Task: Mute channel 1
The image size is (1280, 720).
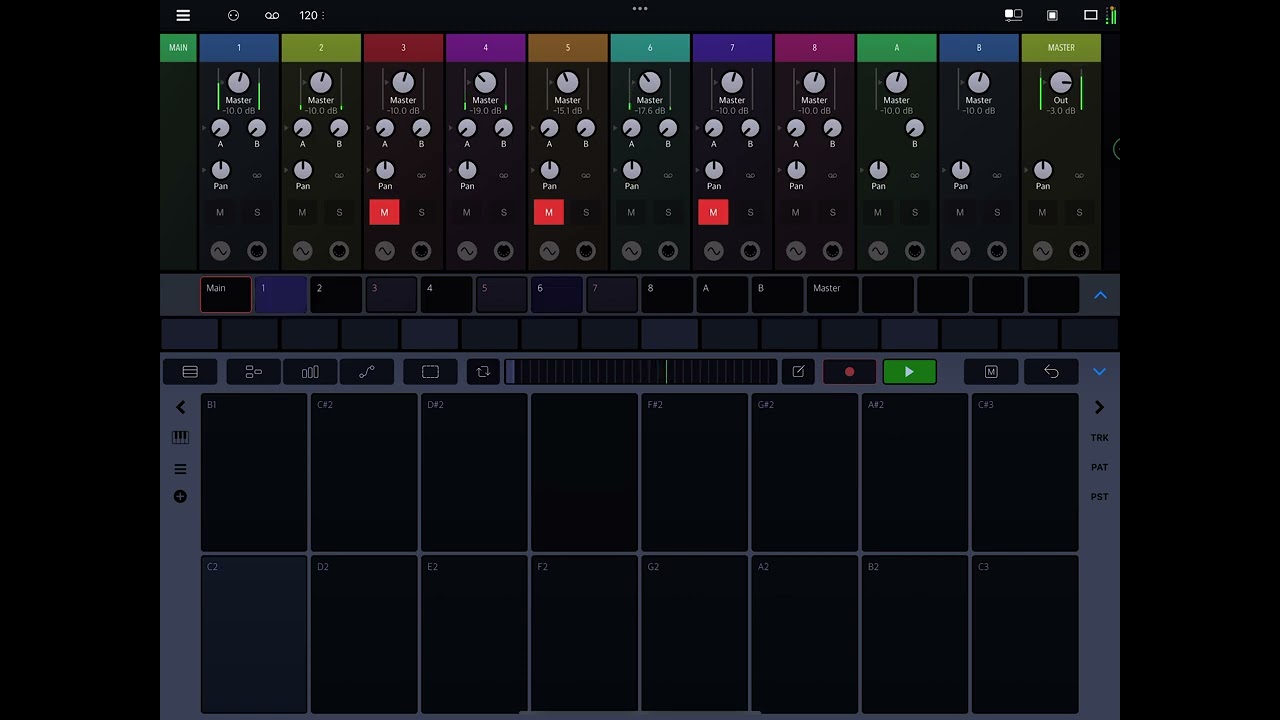Action: pyautogui.click(x=220, y=212)
